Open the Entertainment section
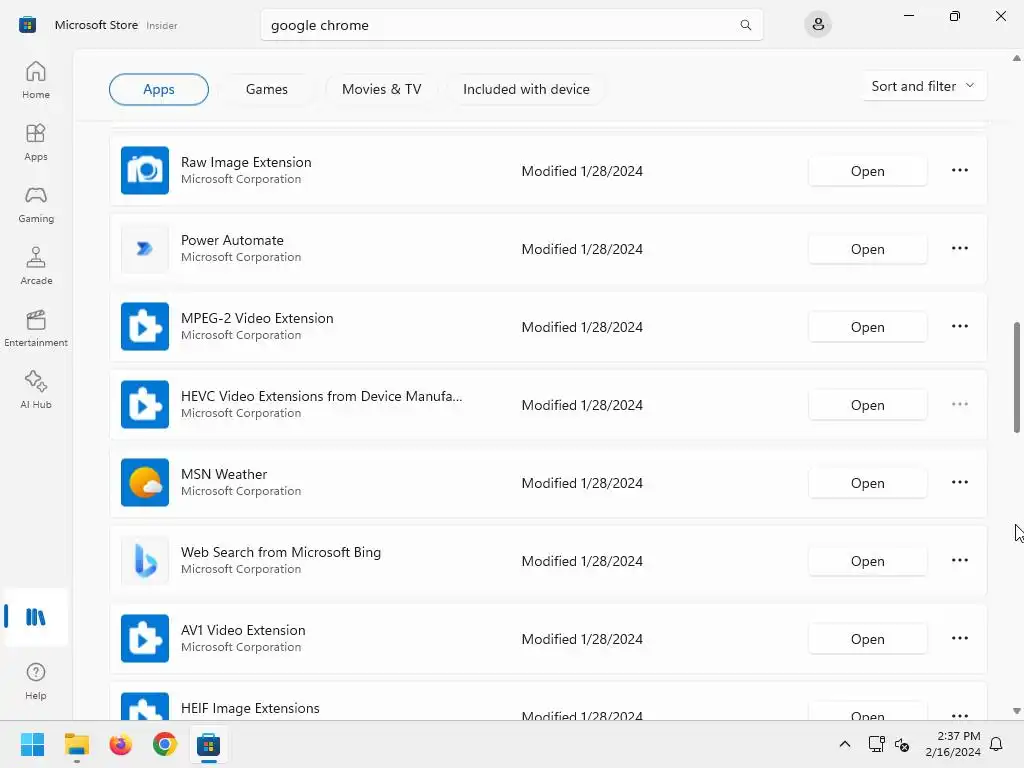Viewport: 1024px width, 768px height. click(x=36, y=328)
